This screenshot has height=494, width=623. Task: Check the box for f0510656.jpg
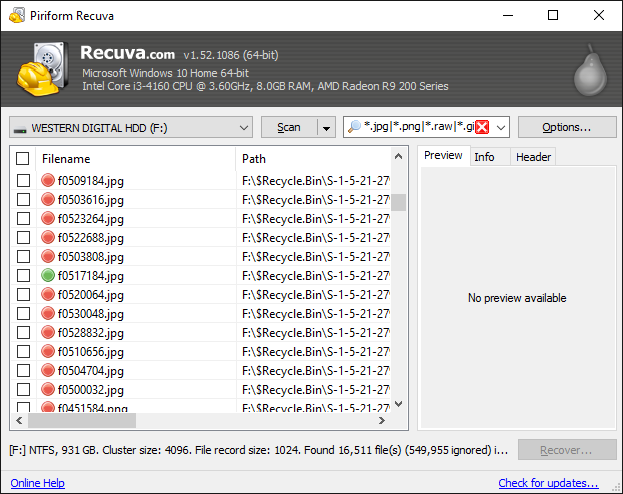click(x=23, y=351)
